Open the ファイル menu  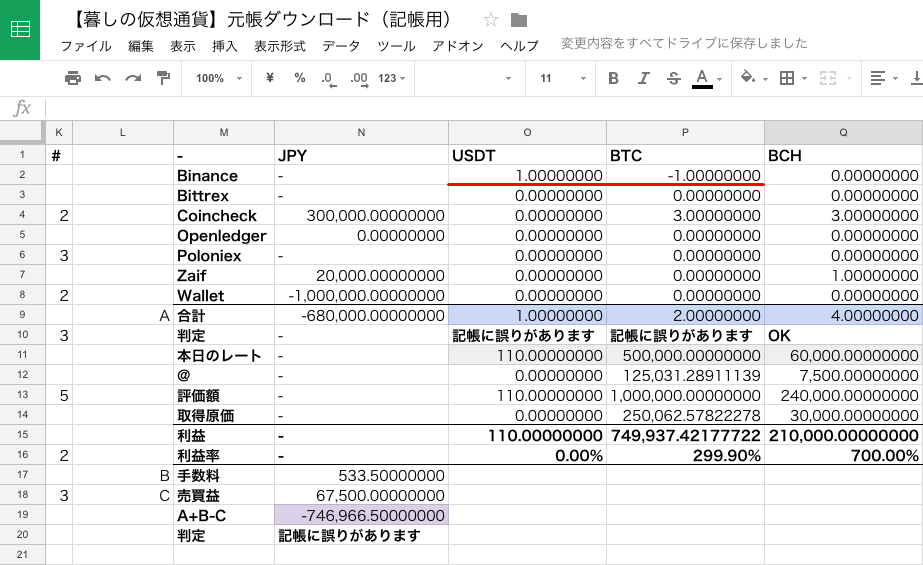coord(86,46)
